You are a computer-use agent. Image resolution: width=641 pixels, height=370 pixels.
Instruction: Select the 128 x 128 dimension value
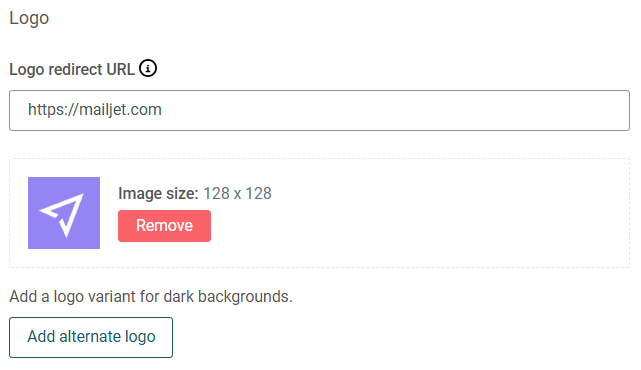click(237, 193)
